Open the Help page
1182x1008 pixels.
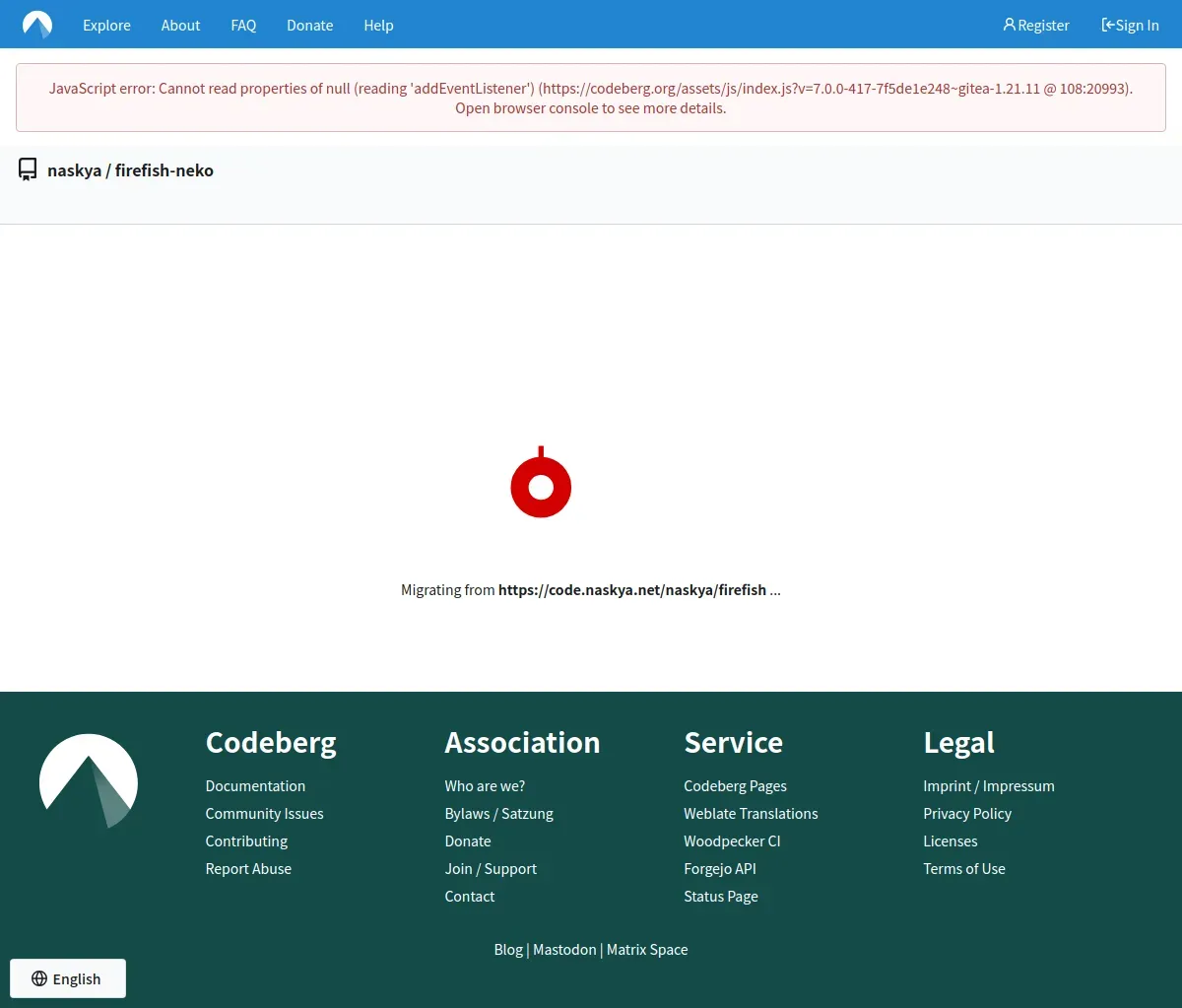point(378,26)
